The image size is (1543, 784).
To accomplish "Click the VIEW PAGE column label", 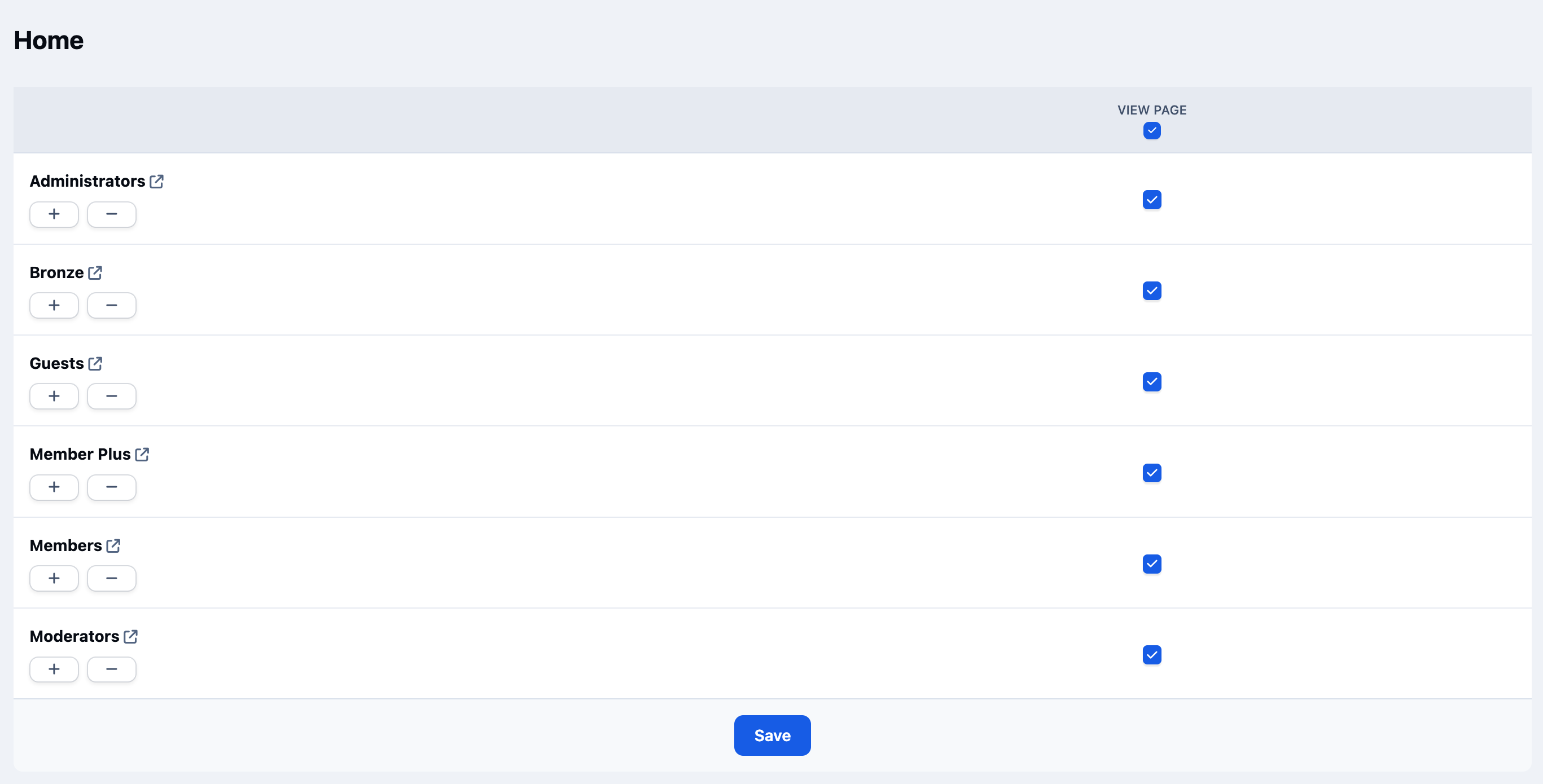I will pos(1152,110).
